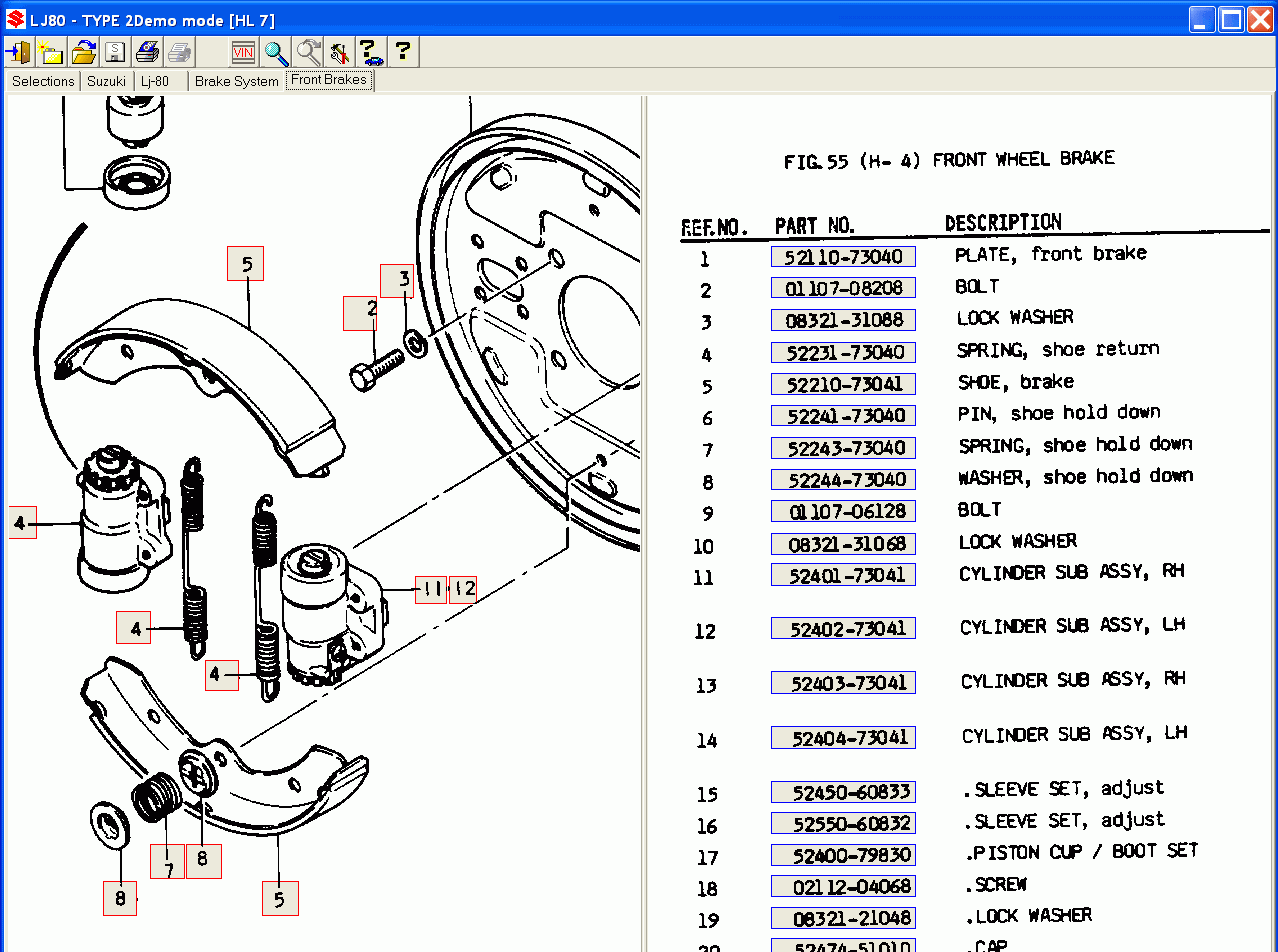Select callout 8 beneath the loose washer
This screenshot has height=952, width=1278.
(120, 897)
